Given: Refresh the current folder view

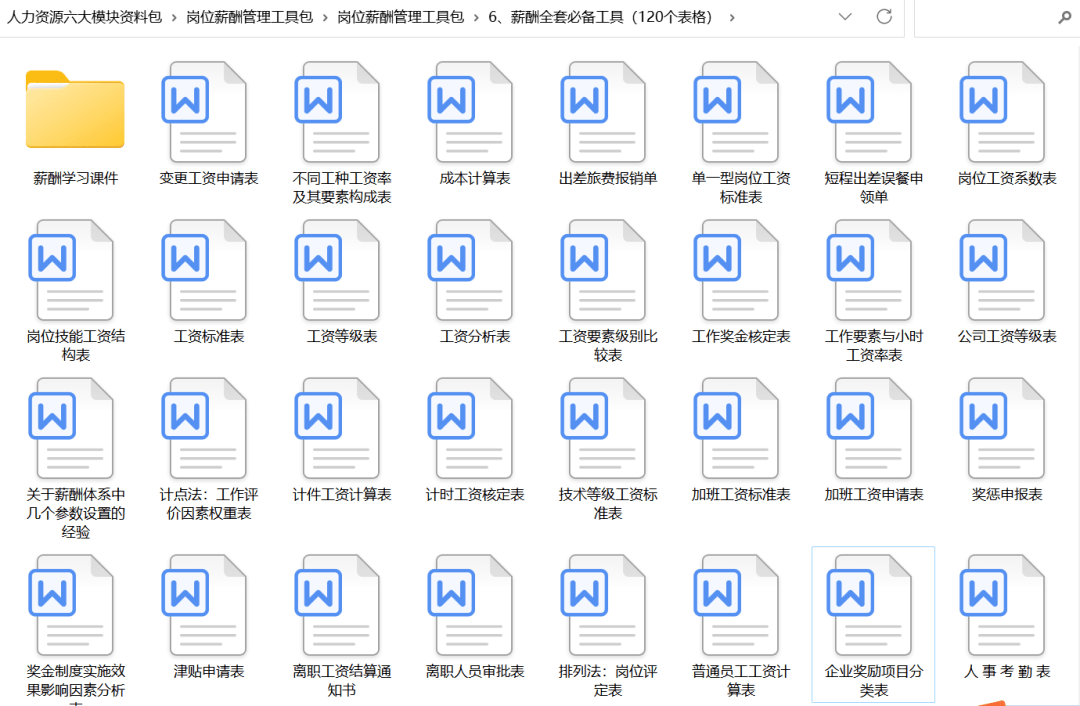Looking at the screenshot, I should (x=884, y=17).
